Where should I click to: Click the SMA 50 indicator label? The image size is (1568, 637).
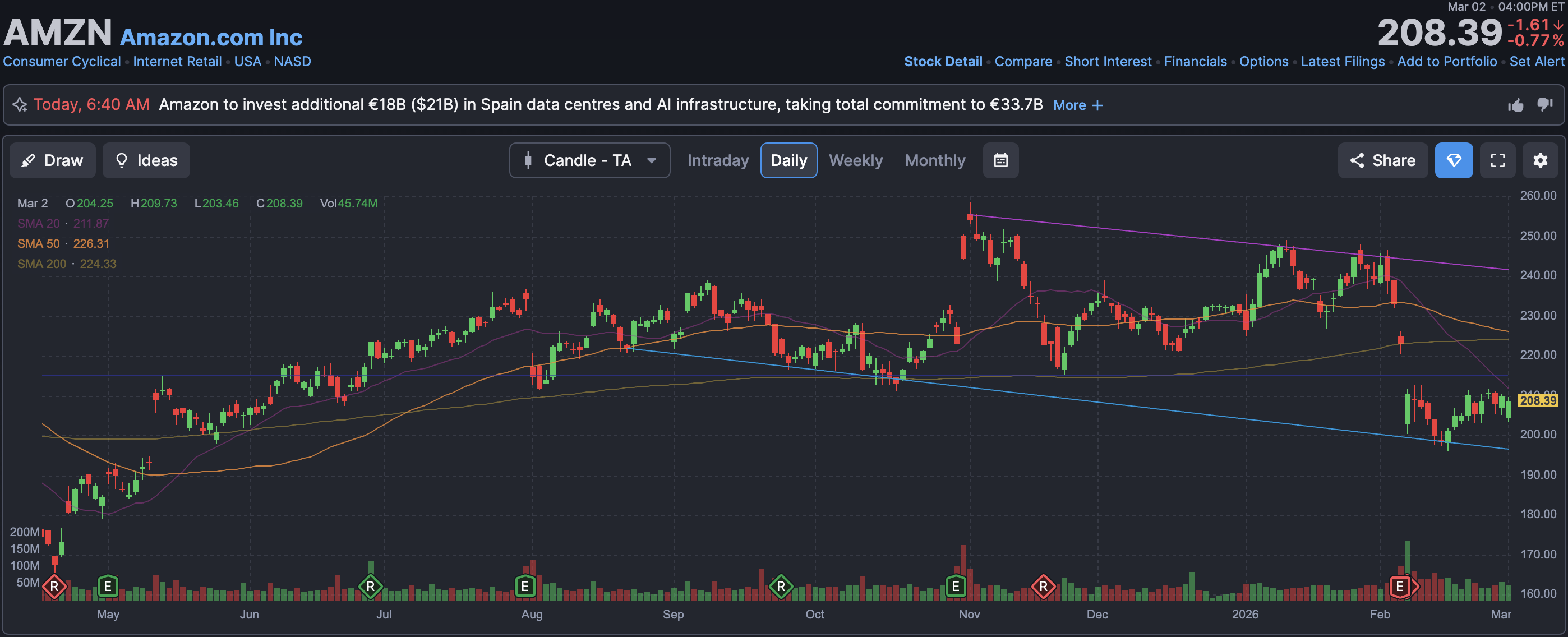click(38, 244)
